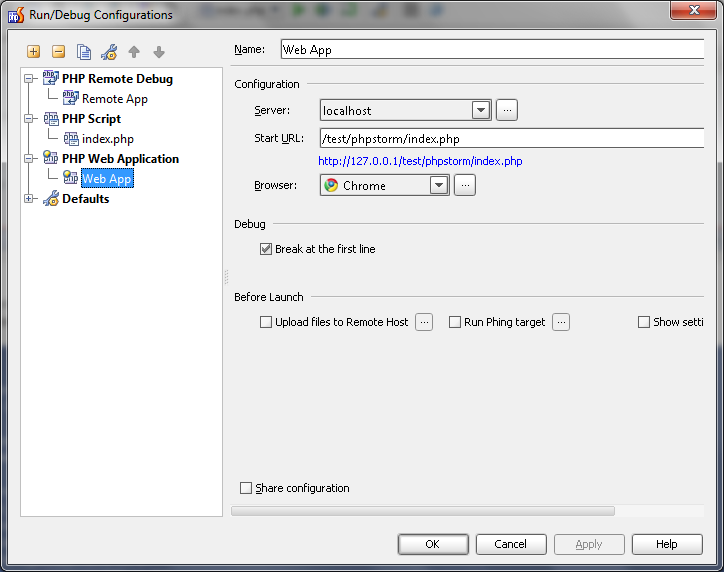This screenshot has width=724, height=572.
Task: Collapse the PHP Web Application node
Action: 29,158
